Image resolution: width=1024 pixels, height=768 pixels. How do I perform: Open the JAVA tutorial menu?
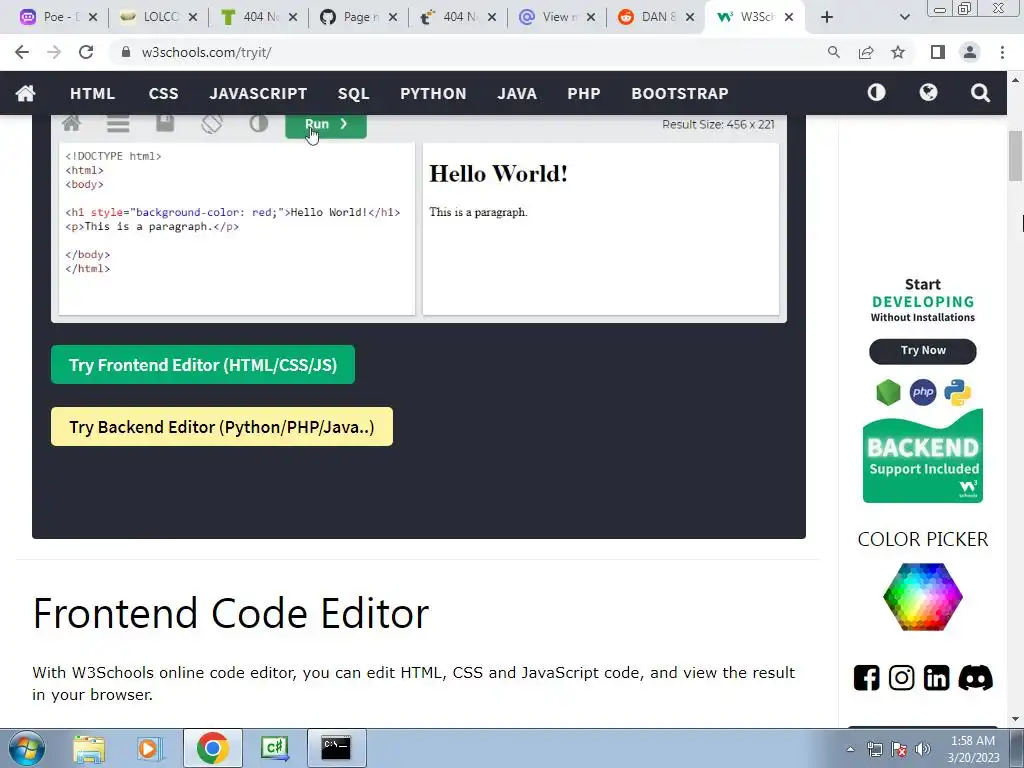tap(517, 93)
